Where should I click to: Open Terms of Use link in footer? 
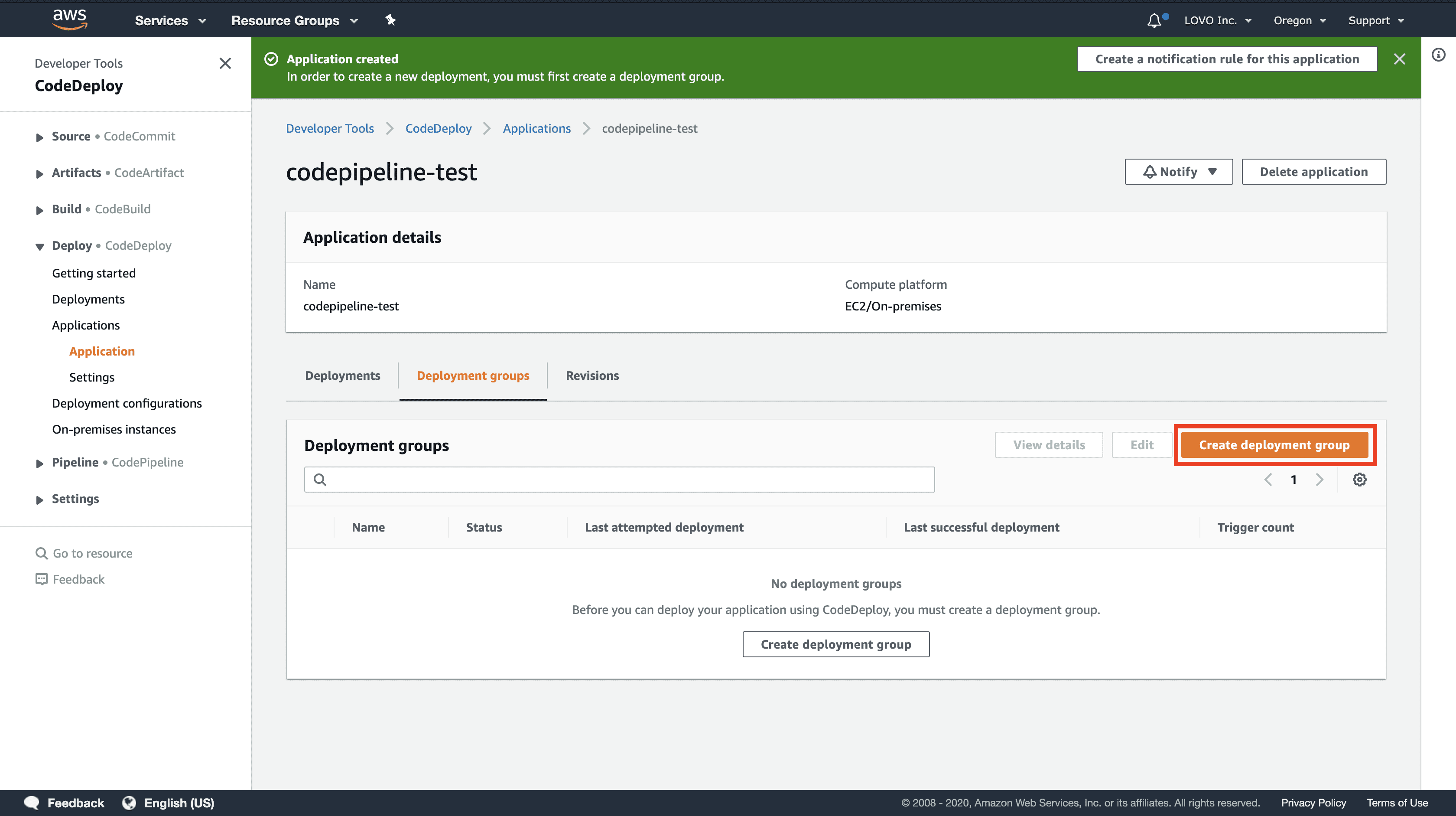click(1397, 803)
